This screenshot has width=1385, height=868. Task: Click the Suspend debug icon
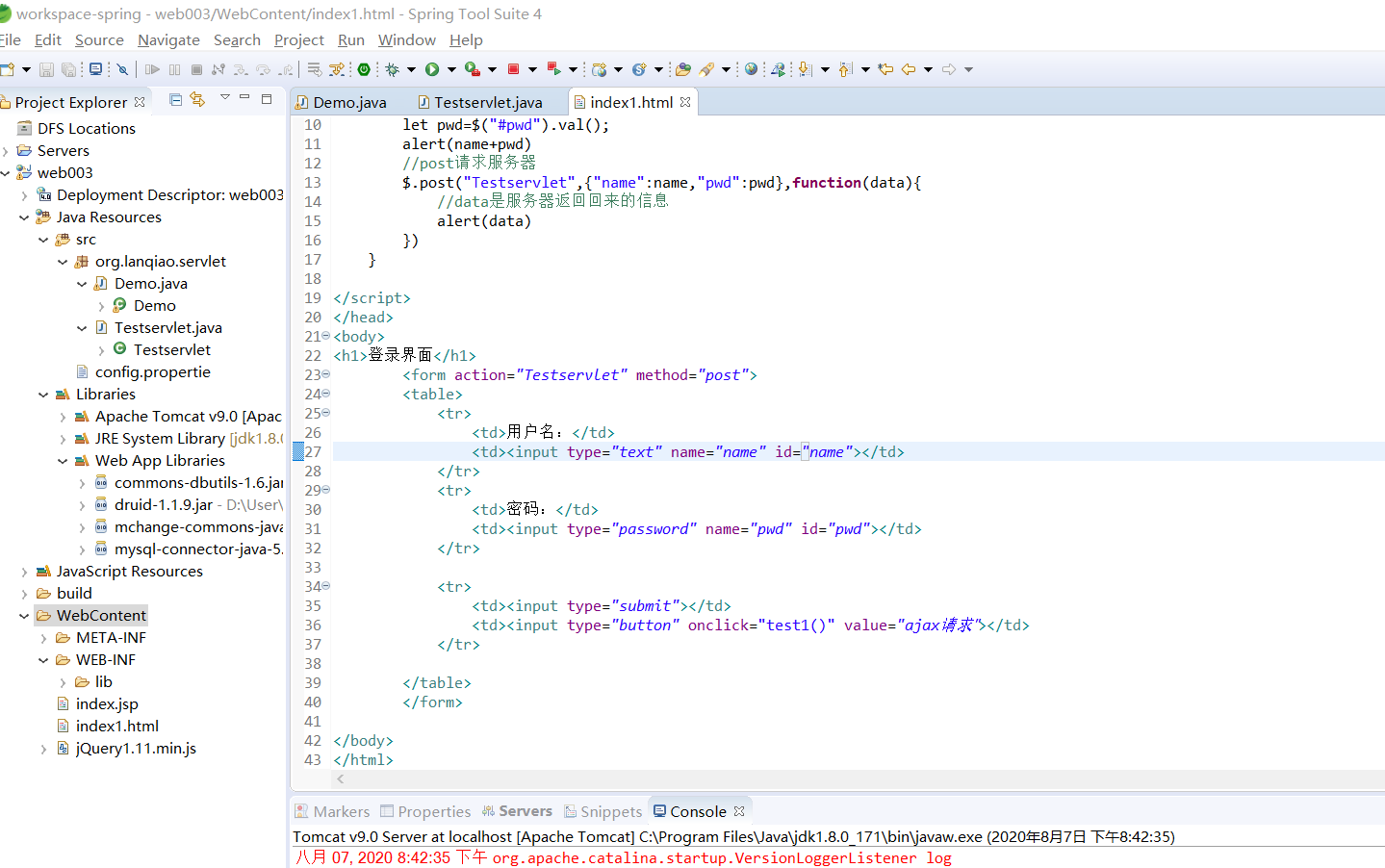click(x=174, y=69)
